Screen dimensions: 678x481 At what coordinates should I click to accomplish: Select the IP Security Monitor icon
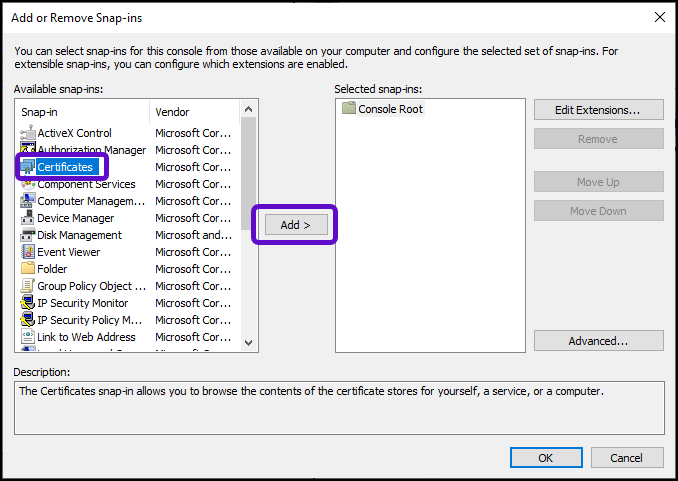tap(29, 303)
